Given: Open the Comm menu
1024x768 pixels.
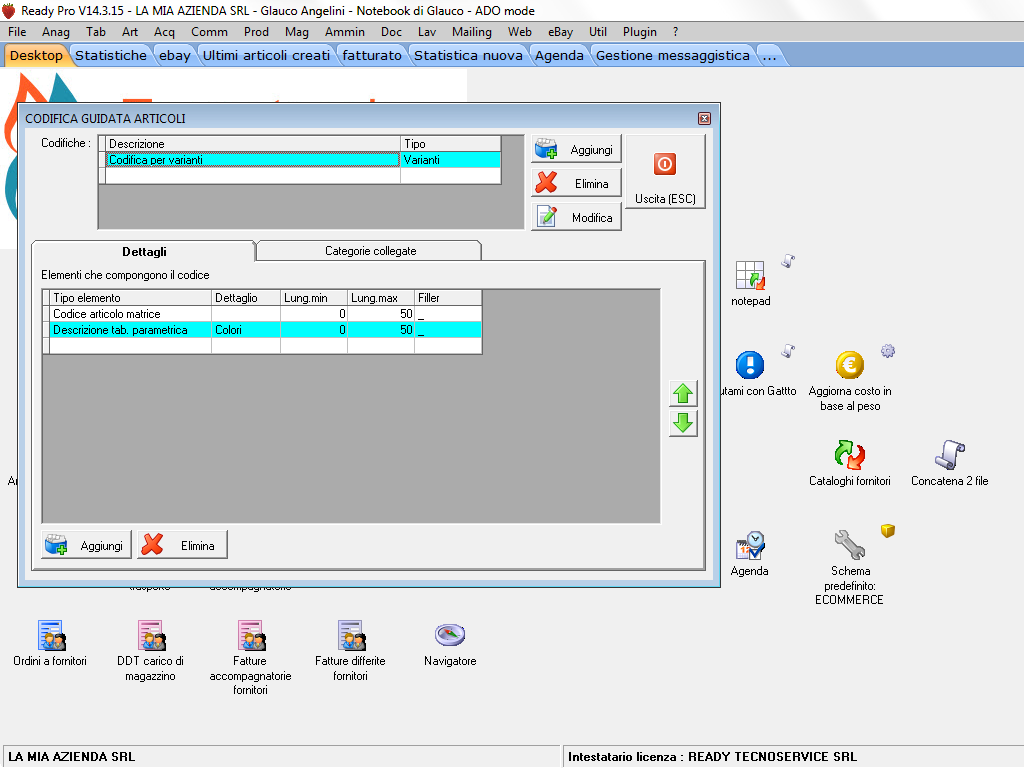Looking at the screenshot, I should click(209, 32).
